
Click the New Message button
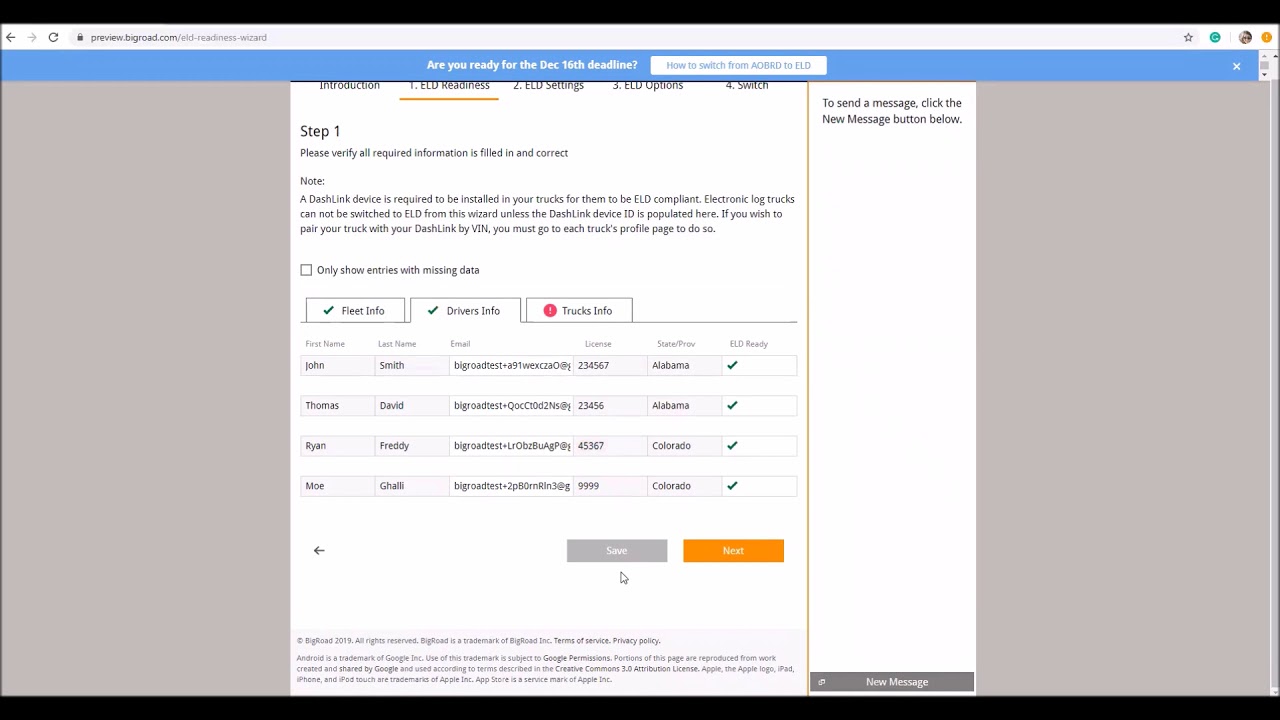point(892,682)
